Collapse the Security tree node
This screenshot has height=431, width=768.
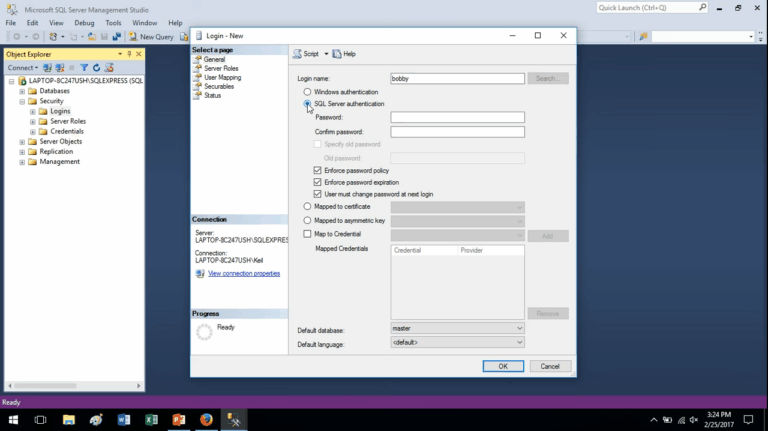click(22, 101)
